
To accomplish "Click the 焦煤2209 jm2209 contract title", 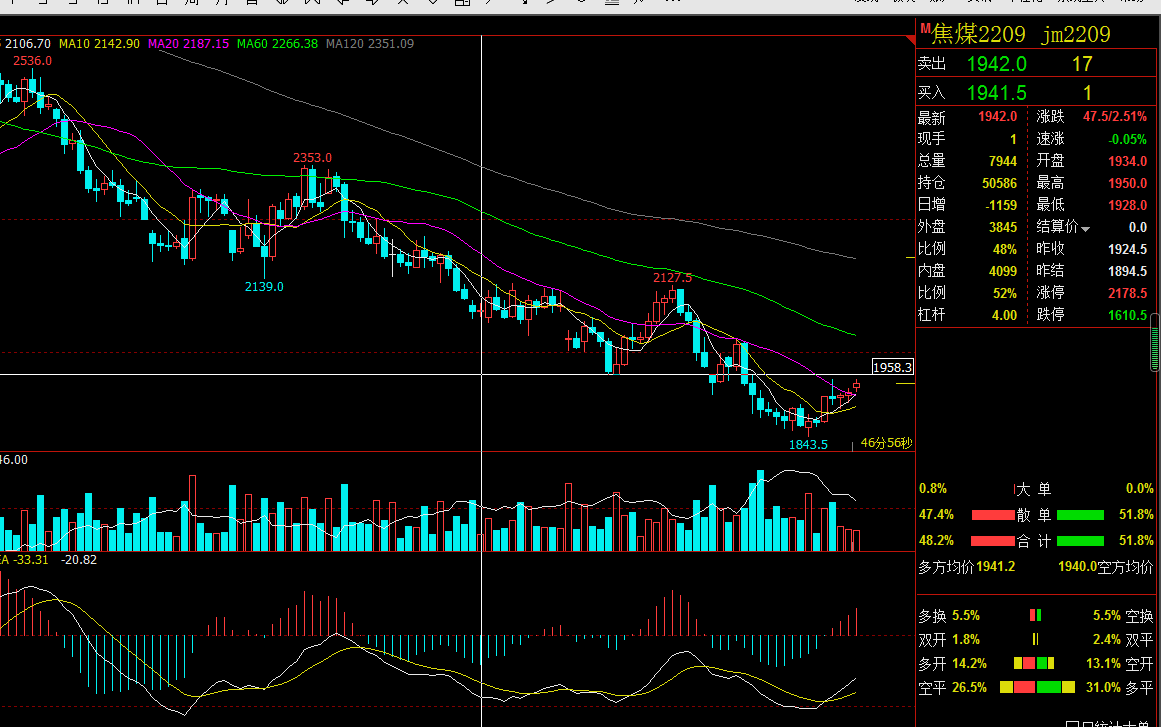I will click(x=1021, y=34).
